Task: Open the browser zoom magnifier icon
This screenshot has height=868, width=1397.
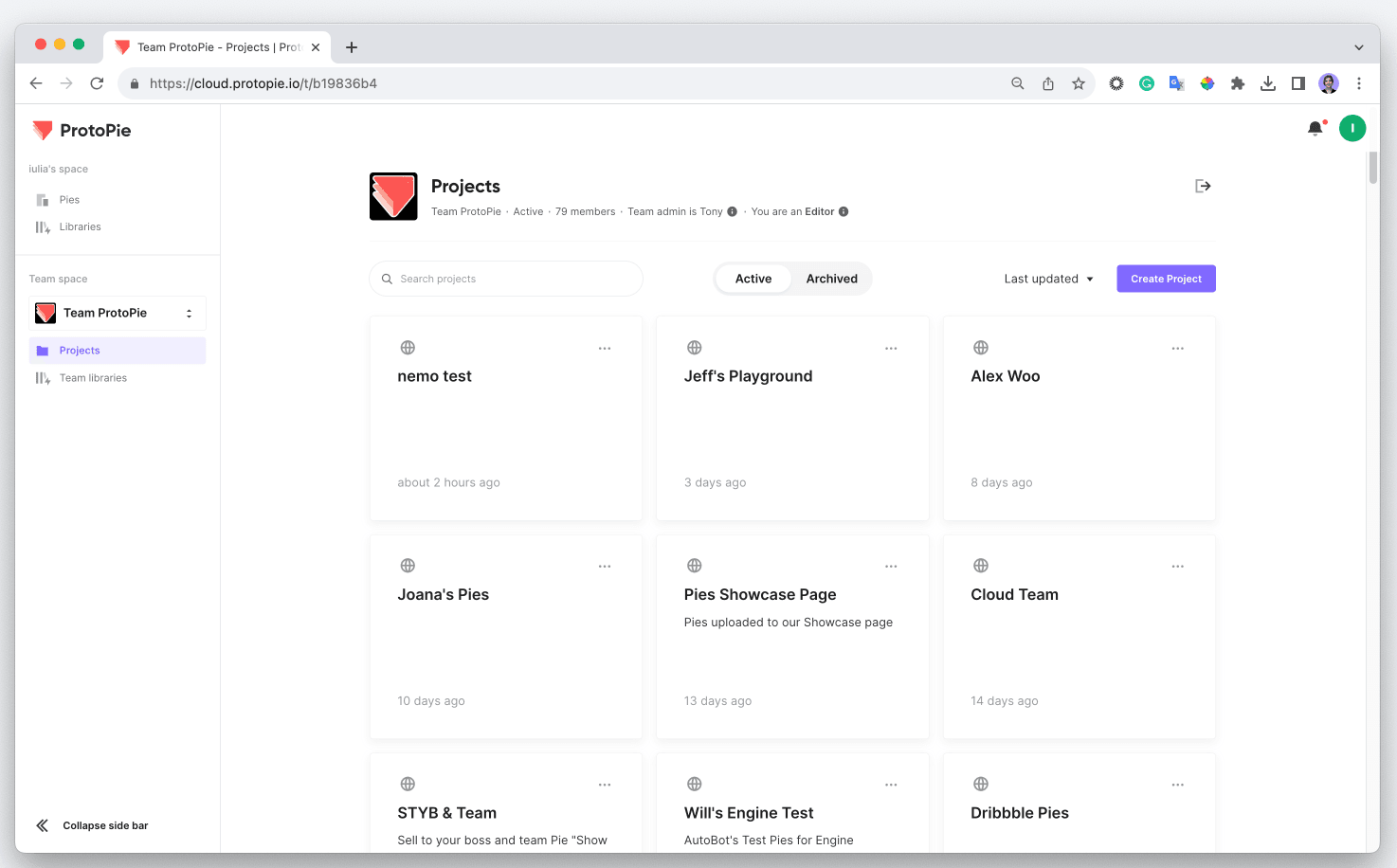Action: pyautogui.click(x=1018, y=83)
